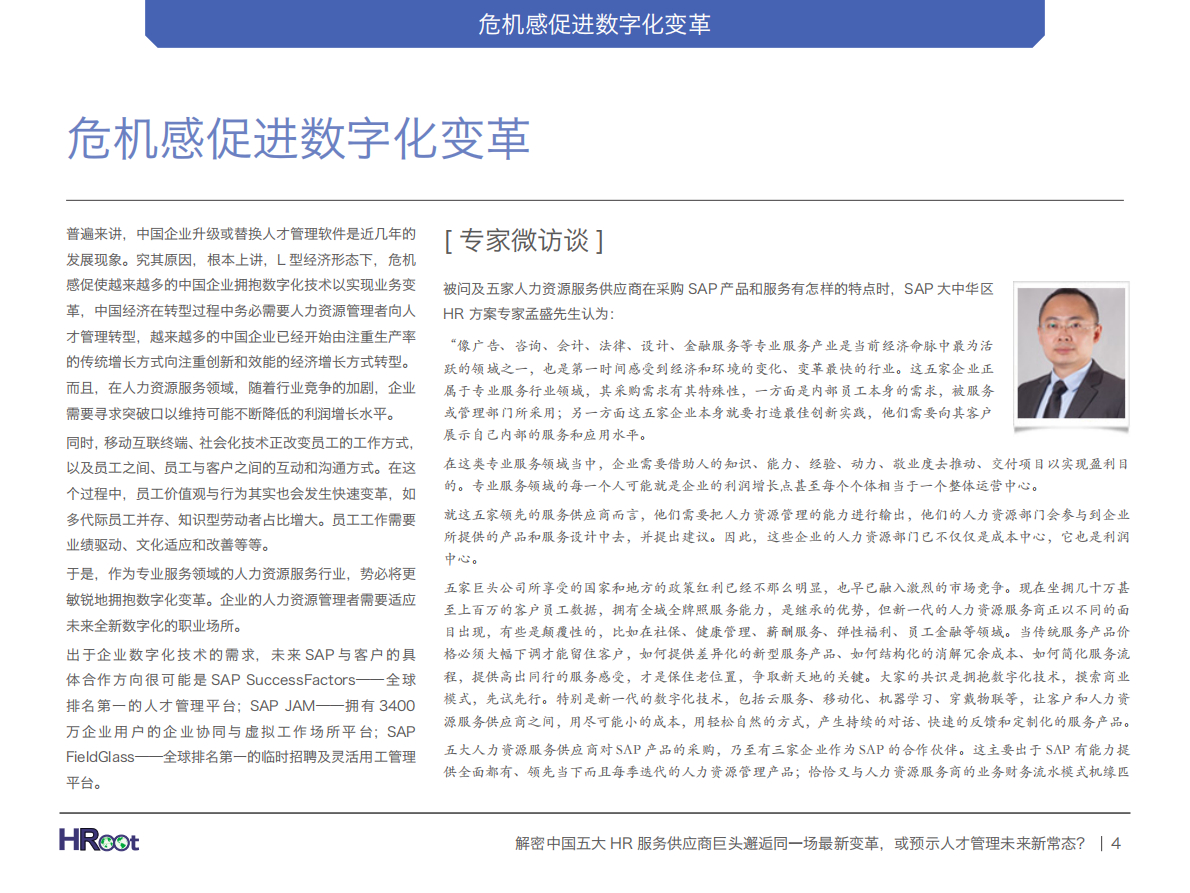Click the header banner 危机感促进数字化变革
This screenshot has width=1190, height=893.
point(595,24)
